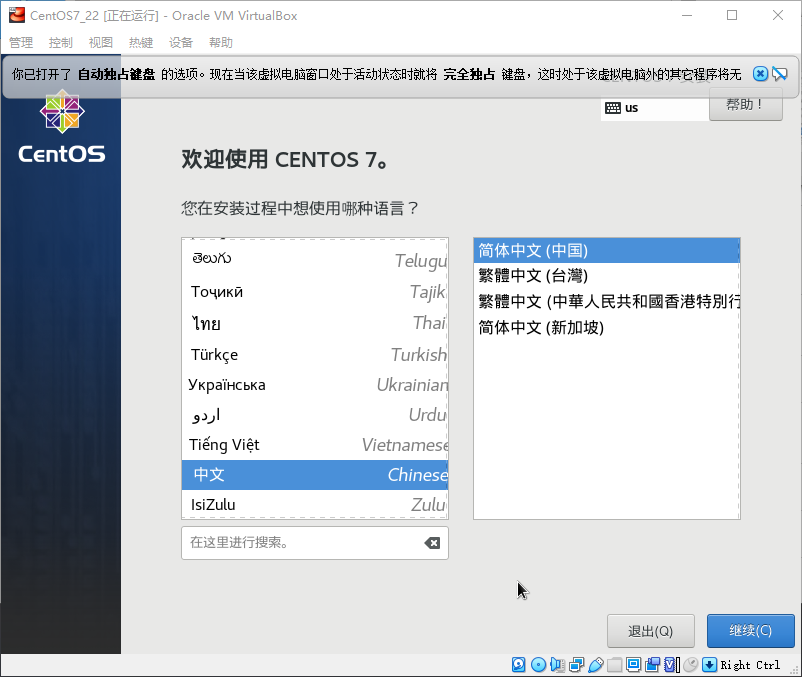Click the don't-show-again notification icon
Viewport: 802px width, 677px height.
(780, 74)
